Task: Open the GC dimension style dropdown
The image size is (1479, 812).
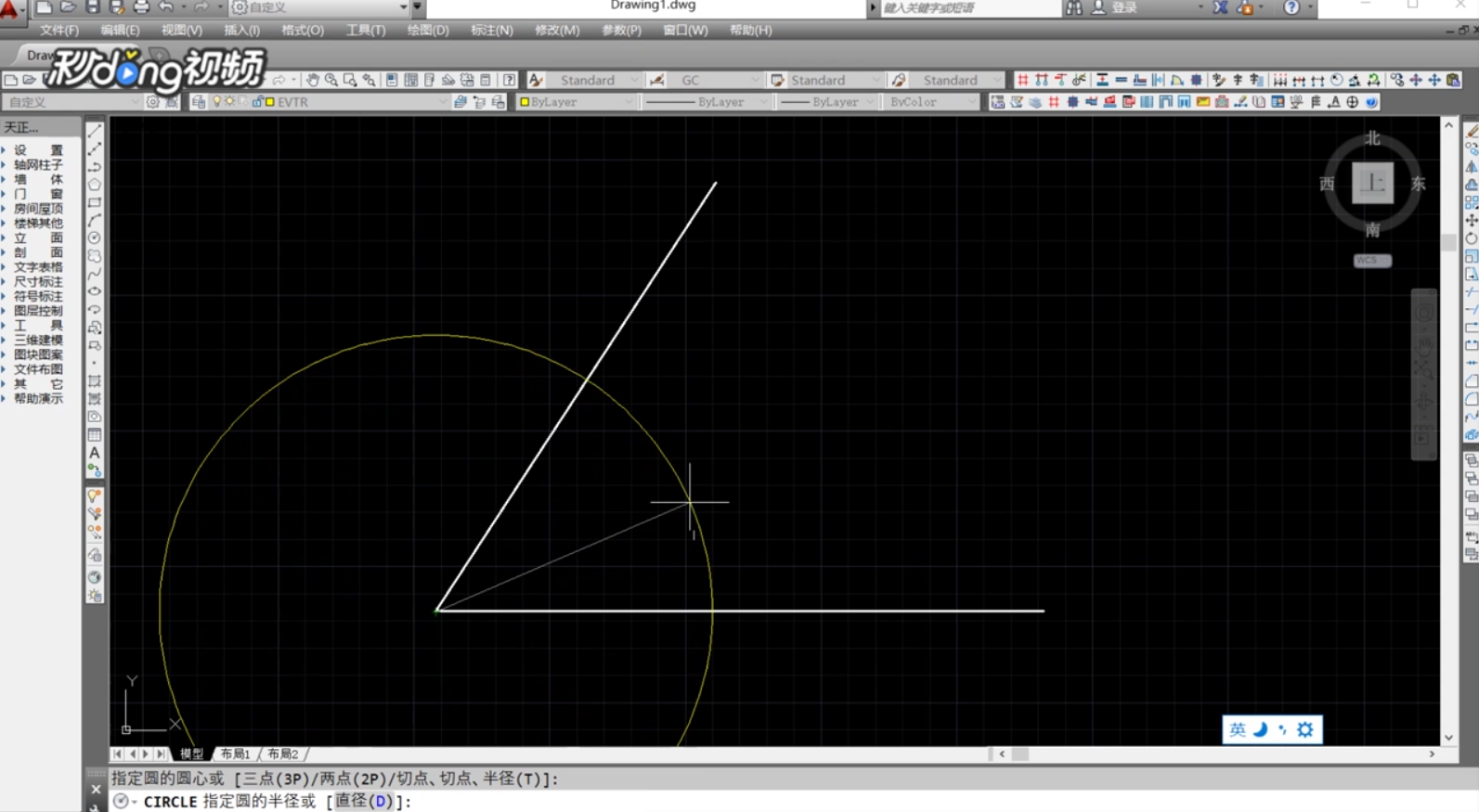Action: [x=756, y=80]
